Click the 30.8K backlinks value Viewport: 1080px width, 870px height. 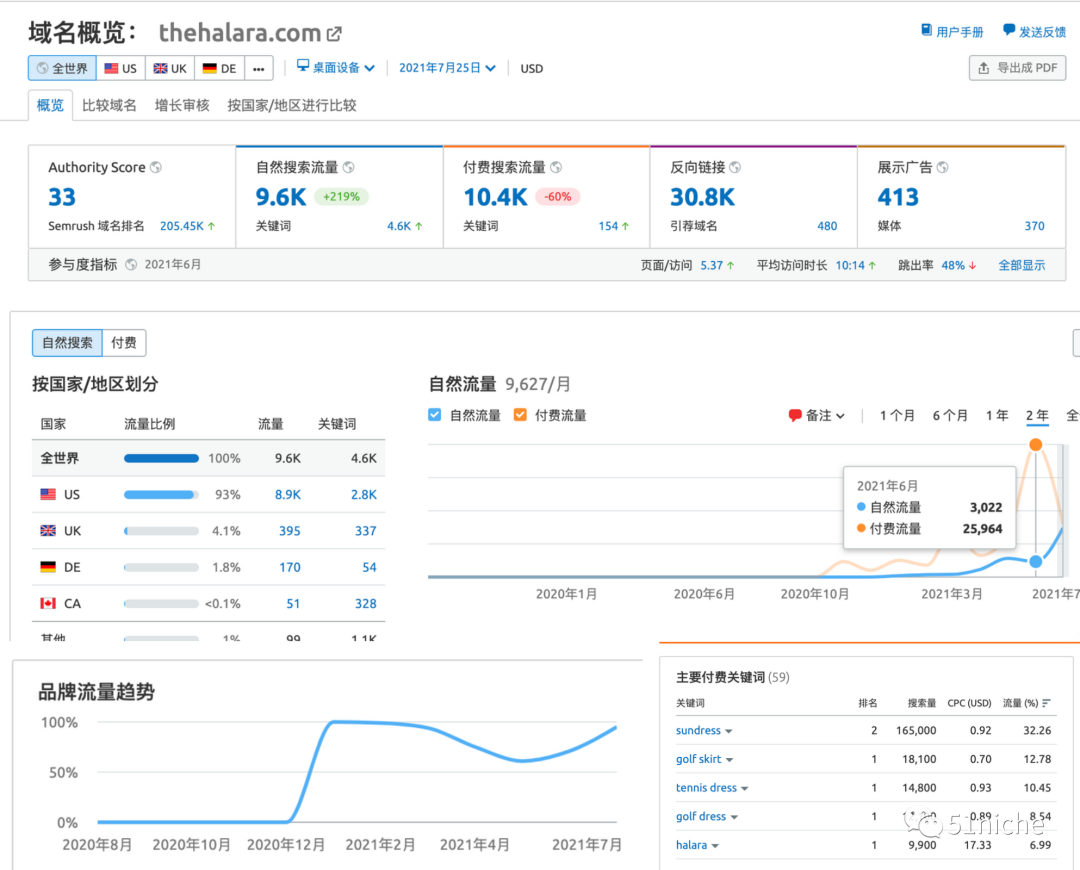pyautogui.click(x=703, y=197)
